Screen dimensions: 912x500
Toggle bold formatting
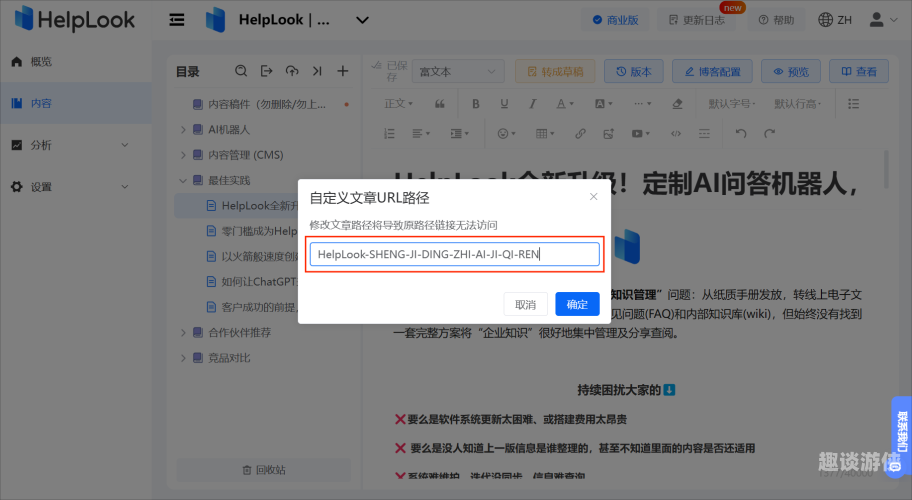(x=476, y=103)
